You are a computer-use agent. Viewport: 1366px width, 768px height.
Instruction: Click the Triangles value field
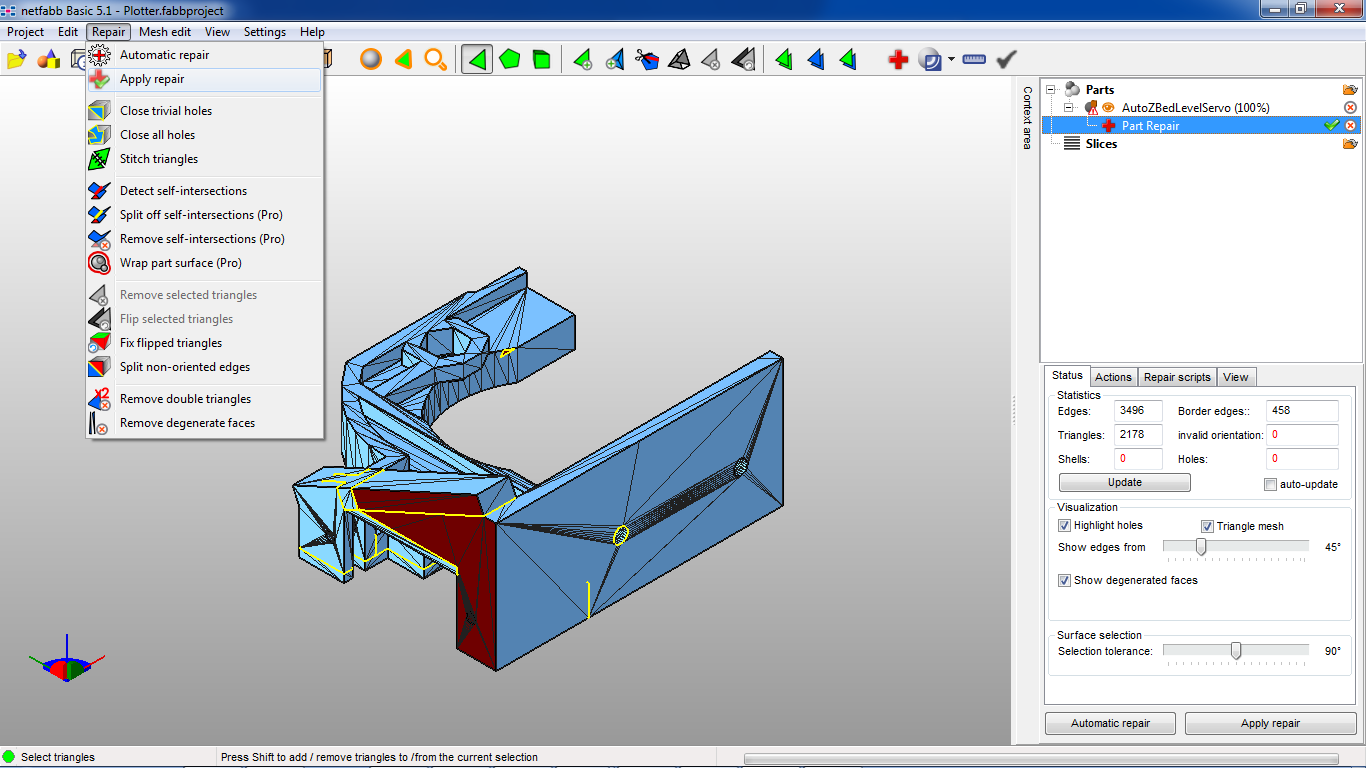pyautogui.click(x=1139, y=435)
